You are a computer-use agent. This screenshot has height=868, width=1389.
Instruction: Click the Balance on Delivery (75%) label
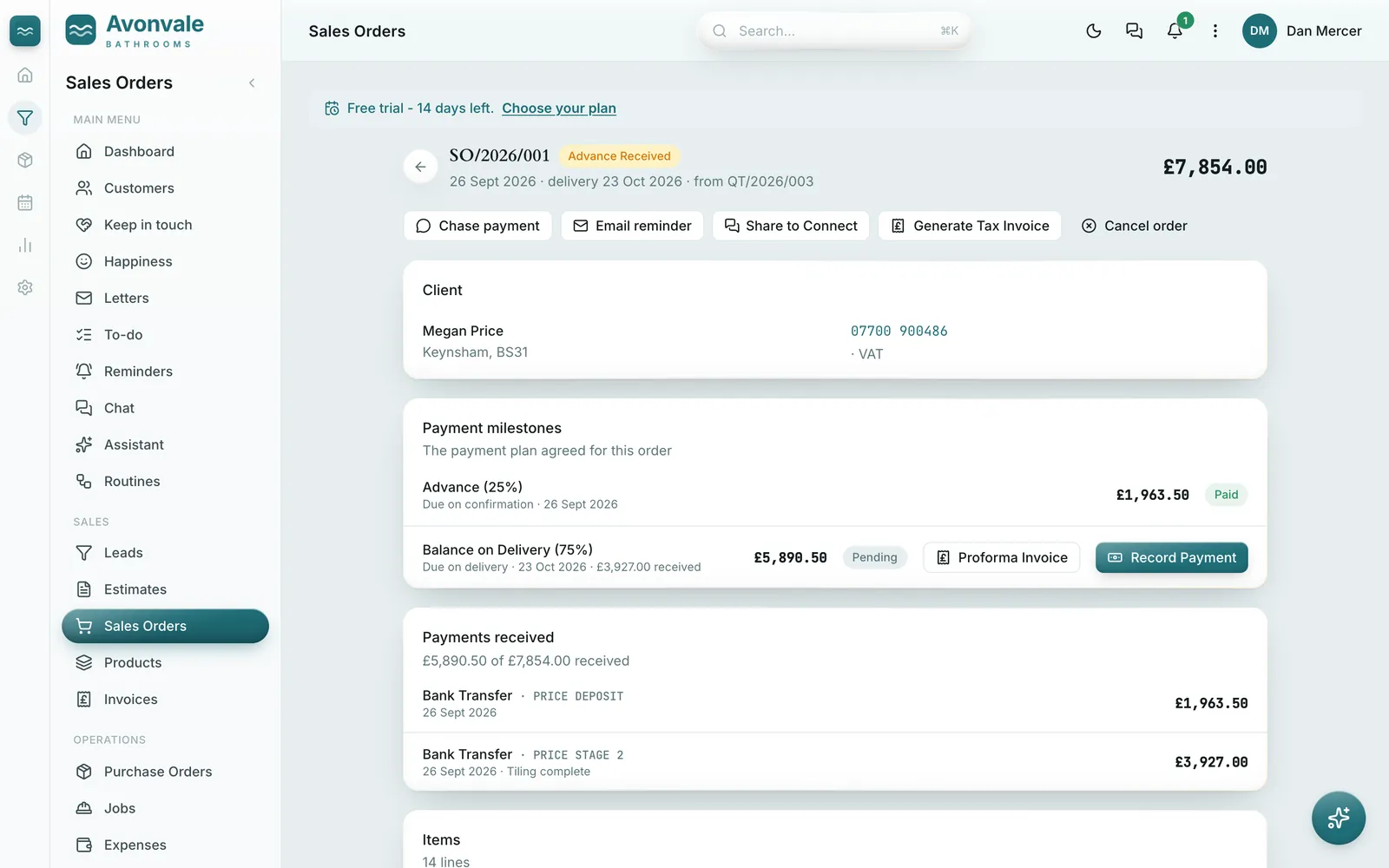point(508,549)
